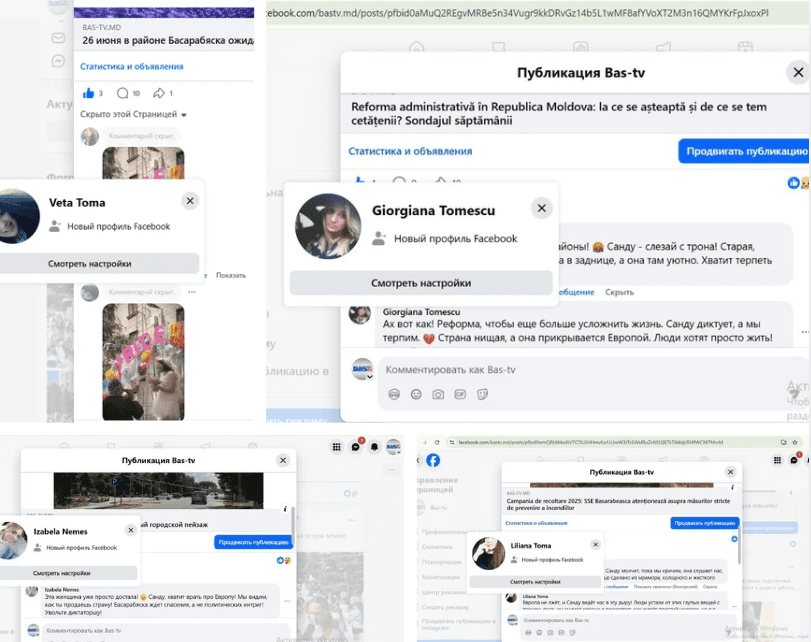
Task: Click the comment field in the Campania de recoltare dialog
Action: 628,620
